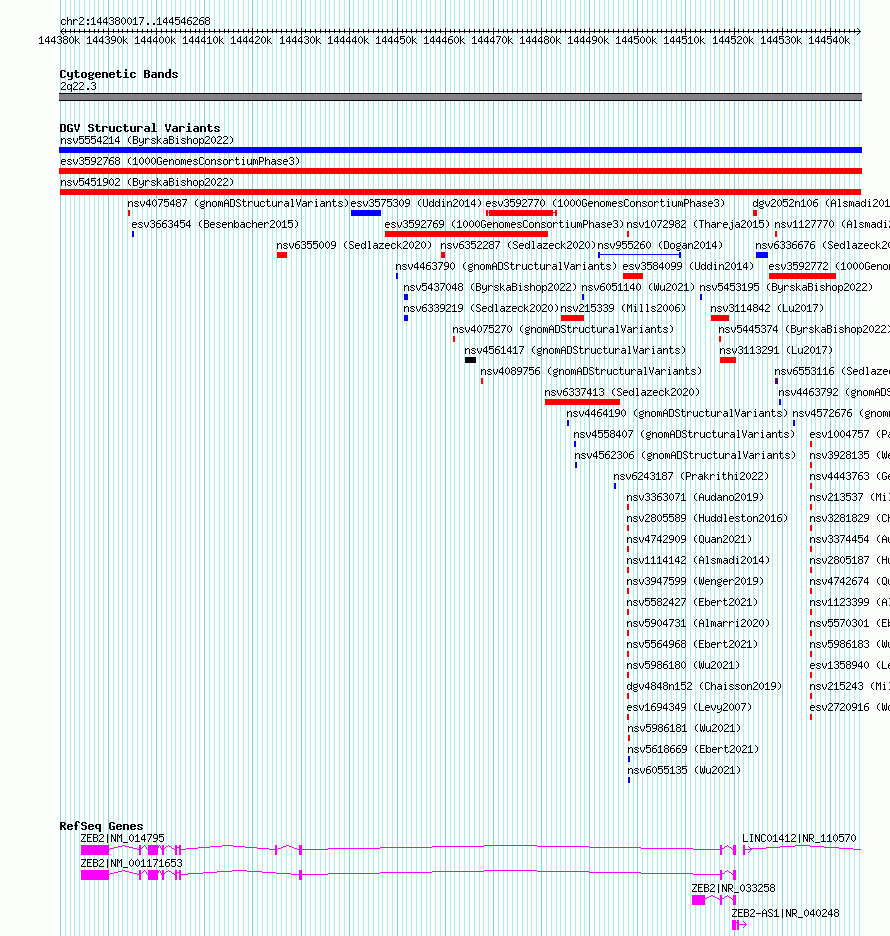The image size is (890, 936).
Task: Click nsv6051140 (Wu2021) label
Action: coord(638,287)
